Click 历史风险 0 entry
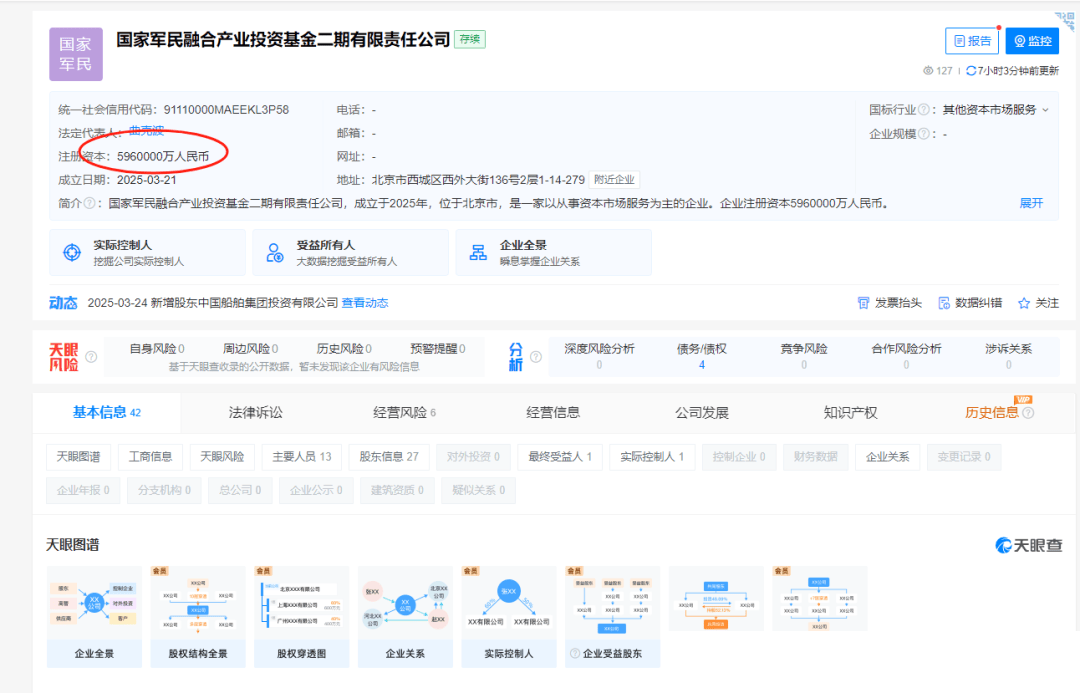Viewport: 1080px width, 693px height. 344,349
